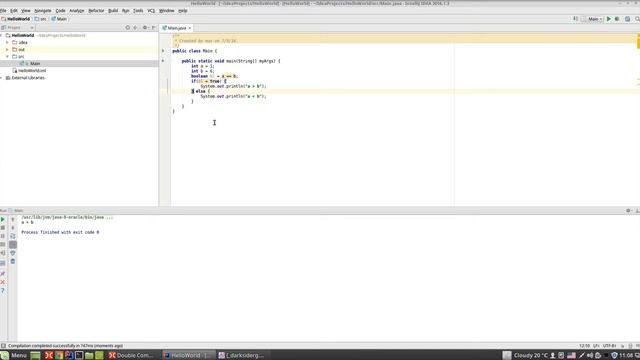Select the Main.java editor tab

click(x=177, y=28)
